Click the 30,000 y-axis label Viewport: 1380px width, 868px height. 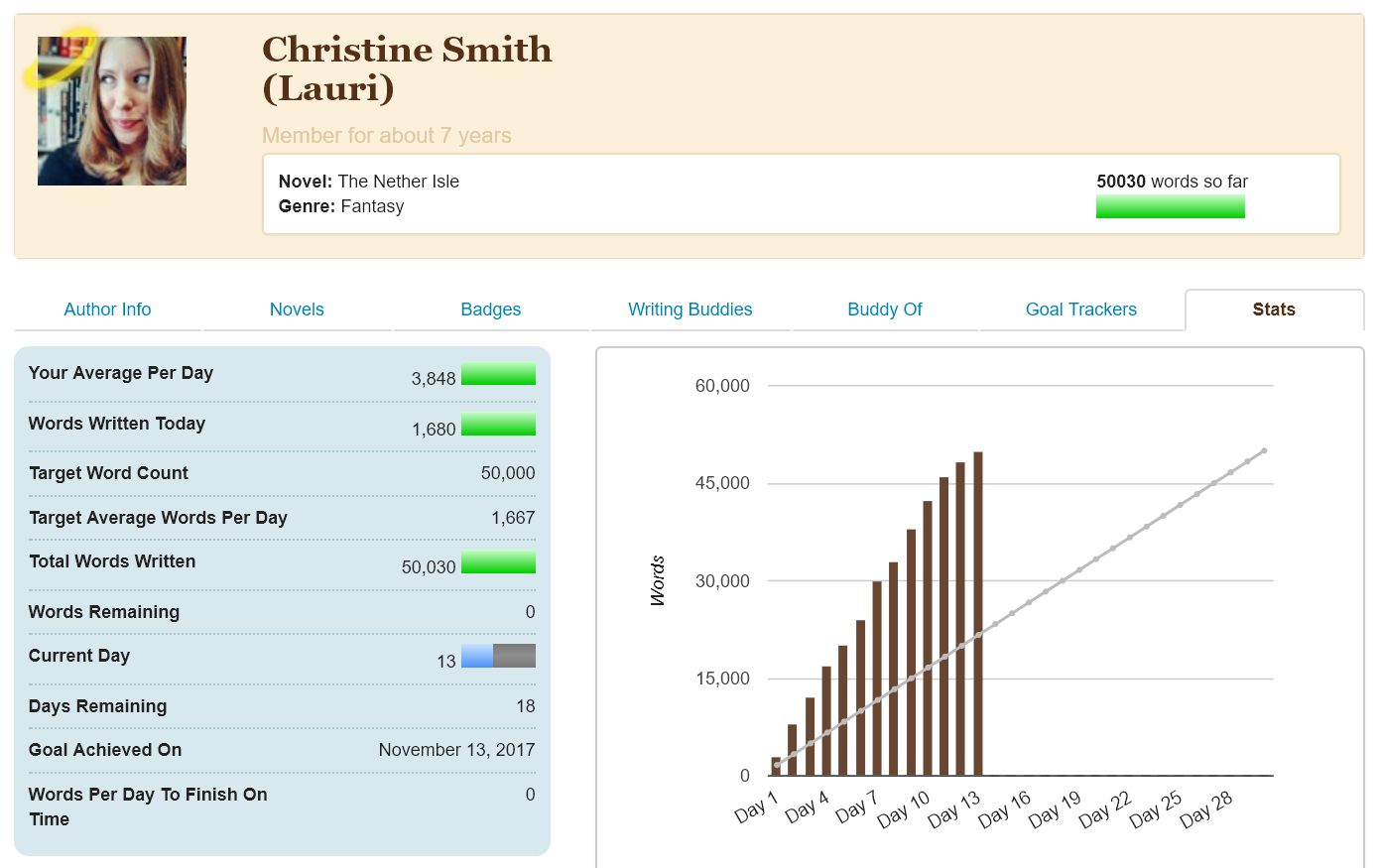point(722,581)
